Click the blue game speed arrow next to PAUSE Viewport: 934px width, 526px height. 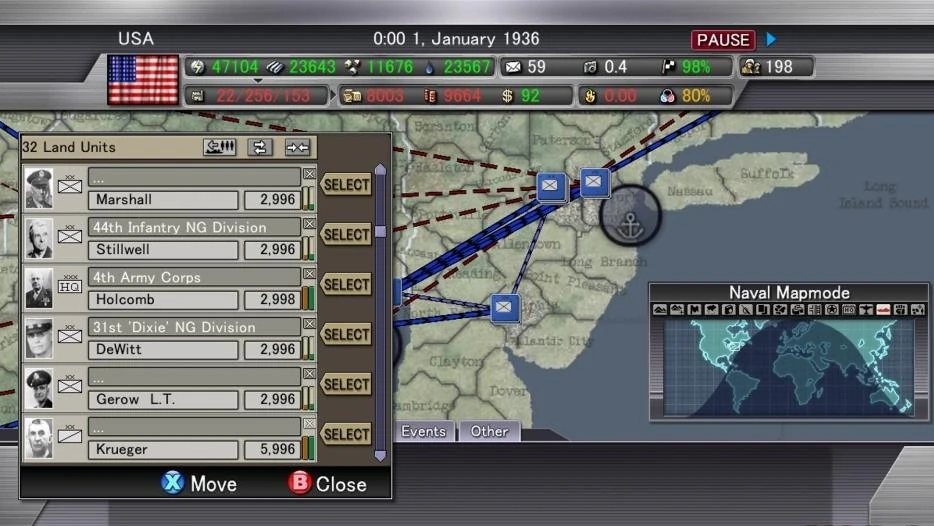click(771, 39)
